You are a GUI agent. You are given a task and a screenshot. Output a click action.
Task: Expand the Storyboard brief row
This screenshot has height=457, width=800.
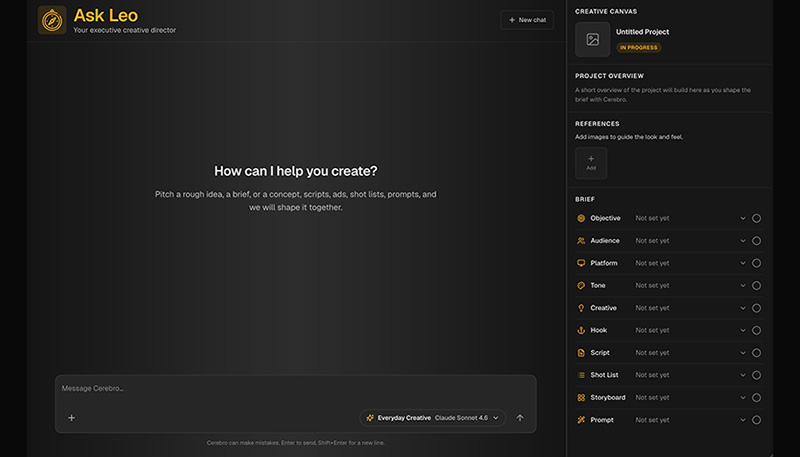742,397
